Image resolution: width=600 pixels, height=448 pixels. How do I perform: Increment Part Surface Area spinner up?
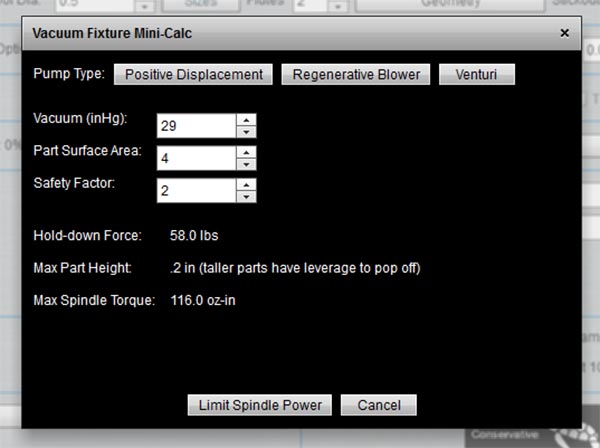click(x=246, y=152)
